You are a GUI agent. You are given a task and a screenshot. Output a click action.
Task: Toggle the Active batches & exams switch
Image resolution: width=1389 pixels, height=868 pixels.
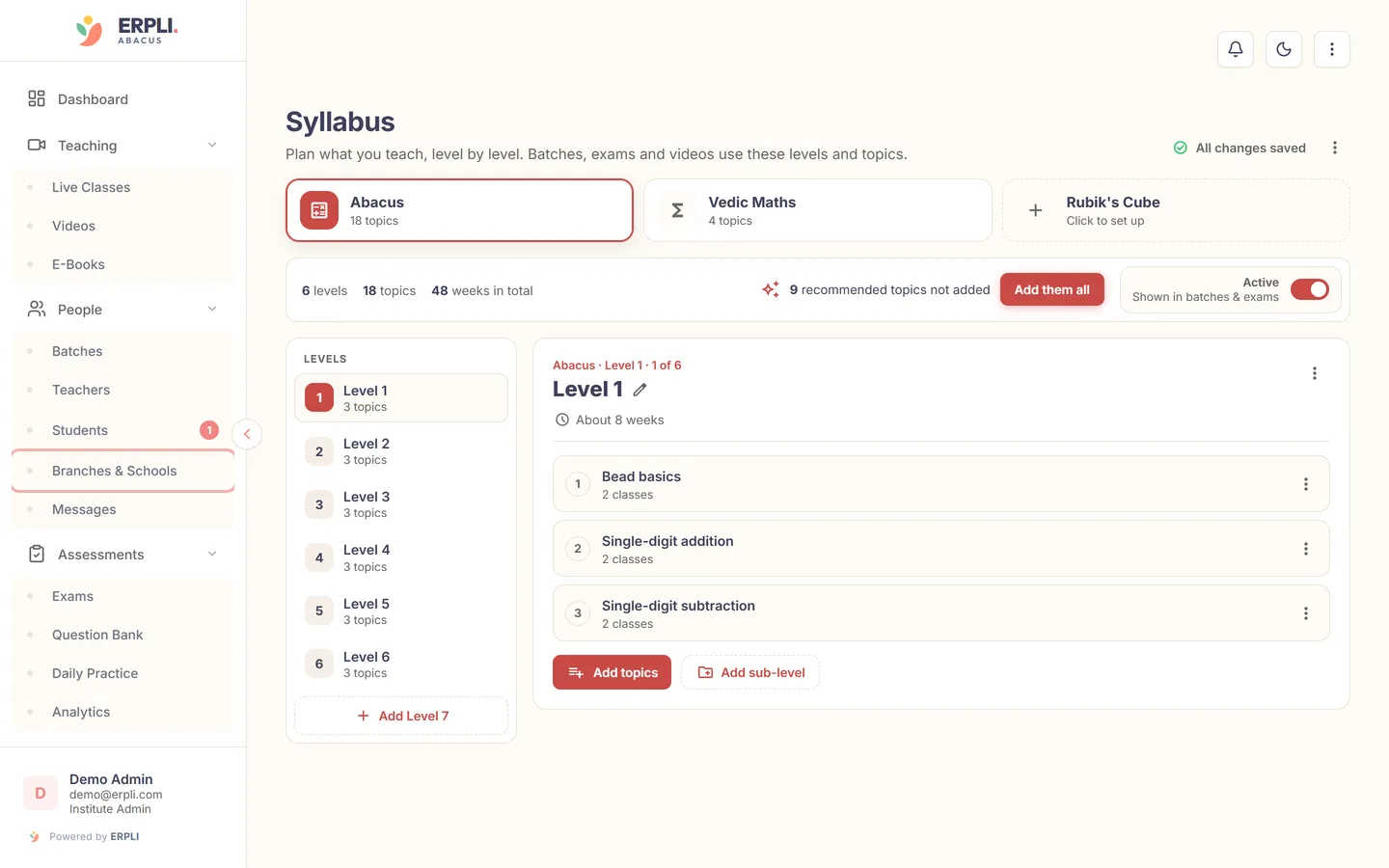click(1310, 289)
